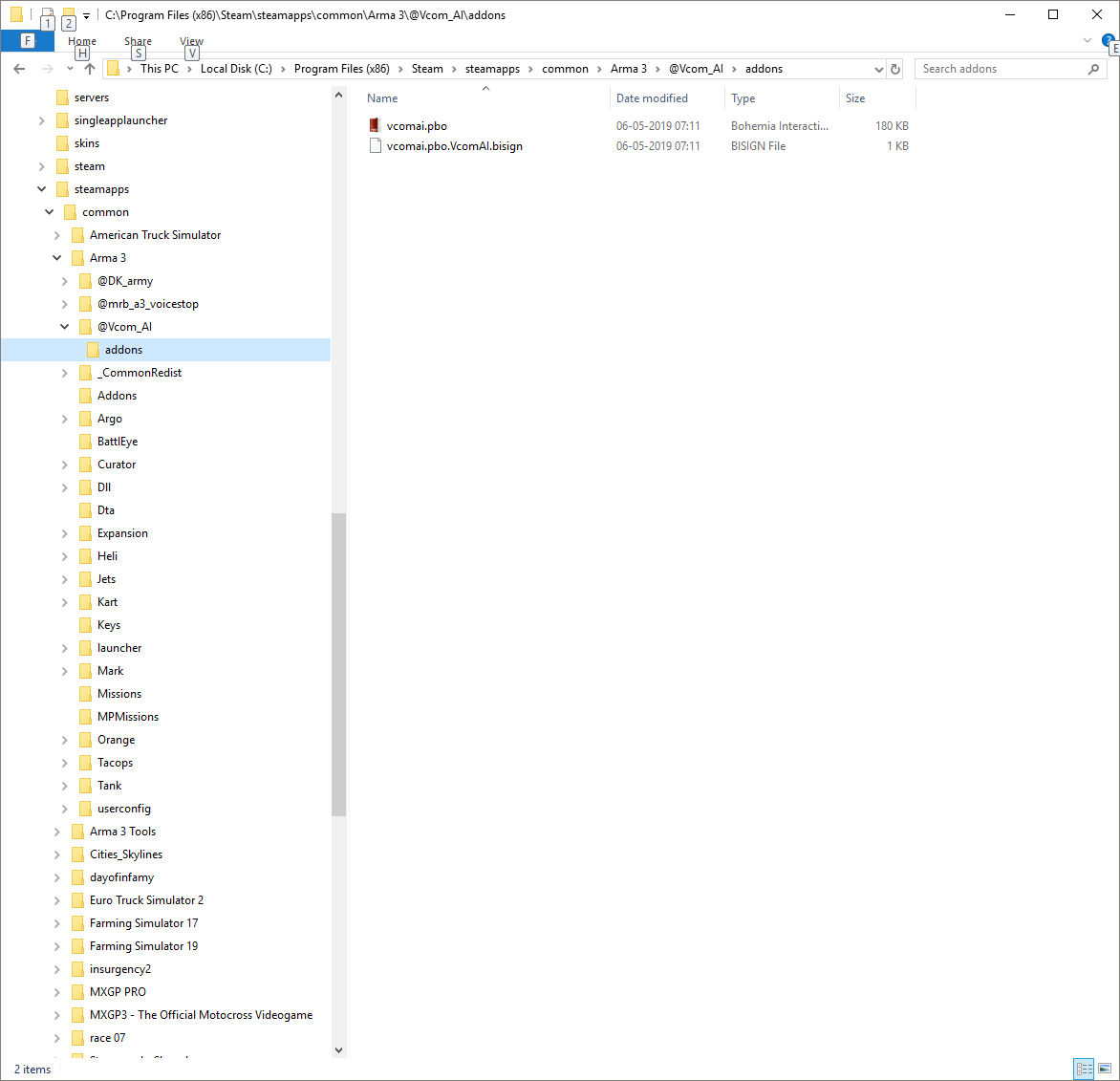Click the BattlEye folder icon
1120x1081 pixels.
(x=85, y=442)
